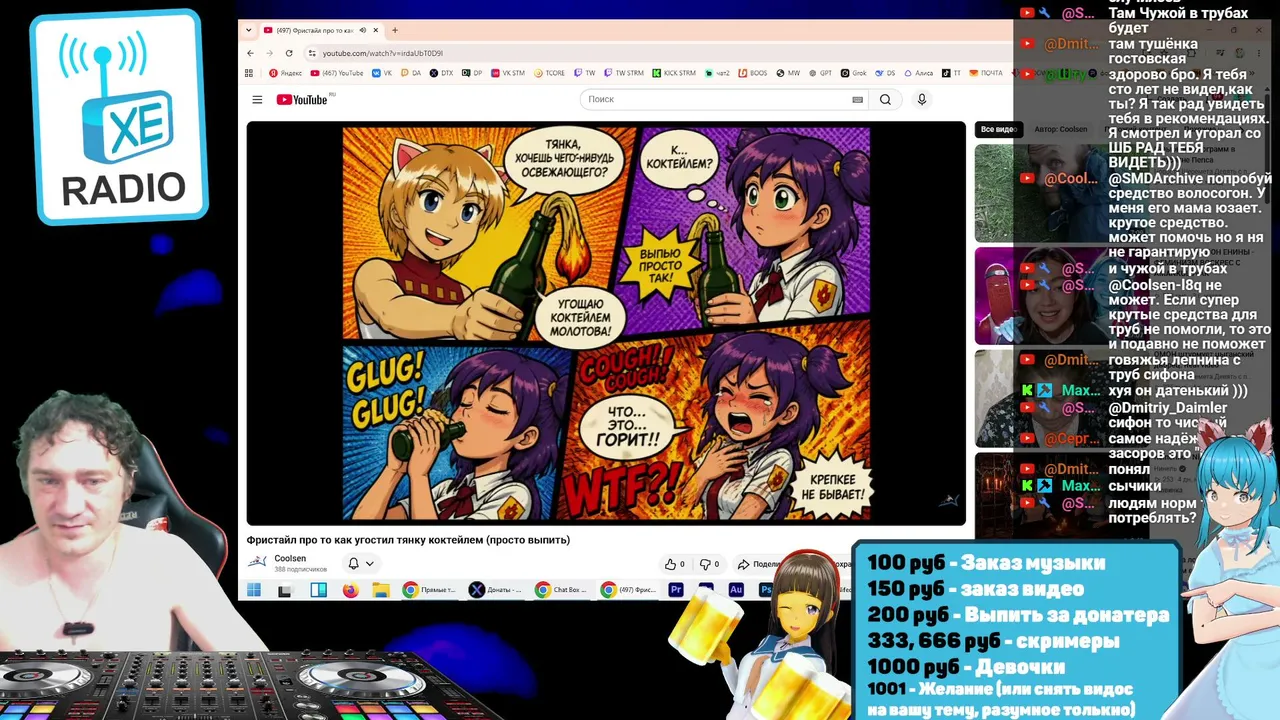The height and width of the screenshot is (720, 1280).
Task: Click the video title "Фристайл про то как угостил тянку коктейлем"
Action: tap(408, 540)
